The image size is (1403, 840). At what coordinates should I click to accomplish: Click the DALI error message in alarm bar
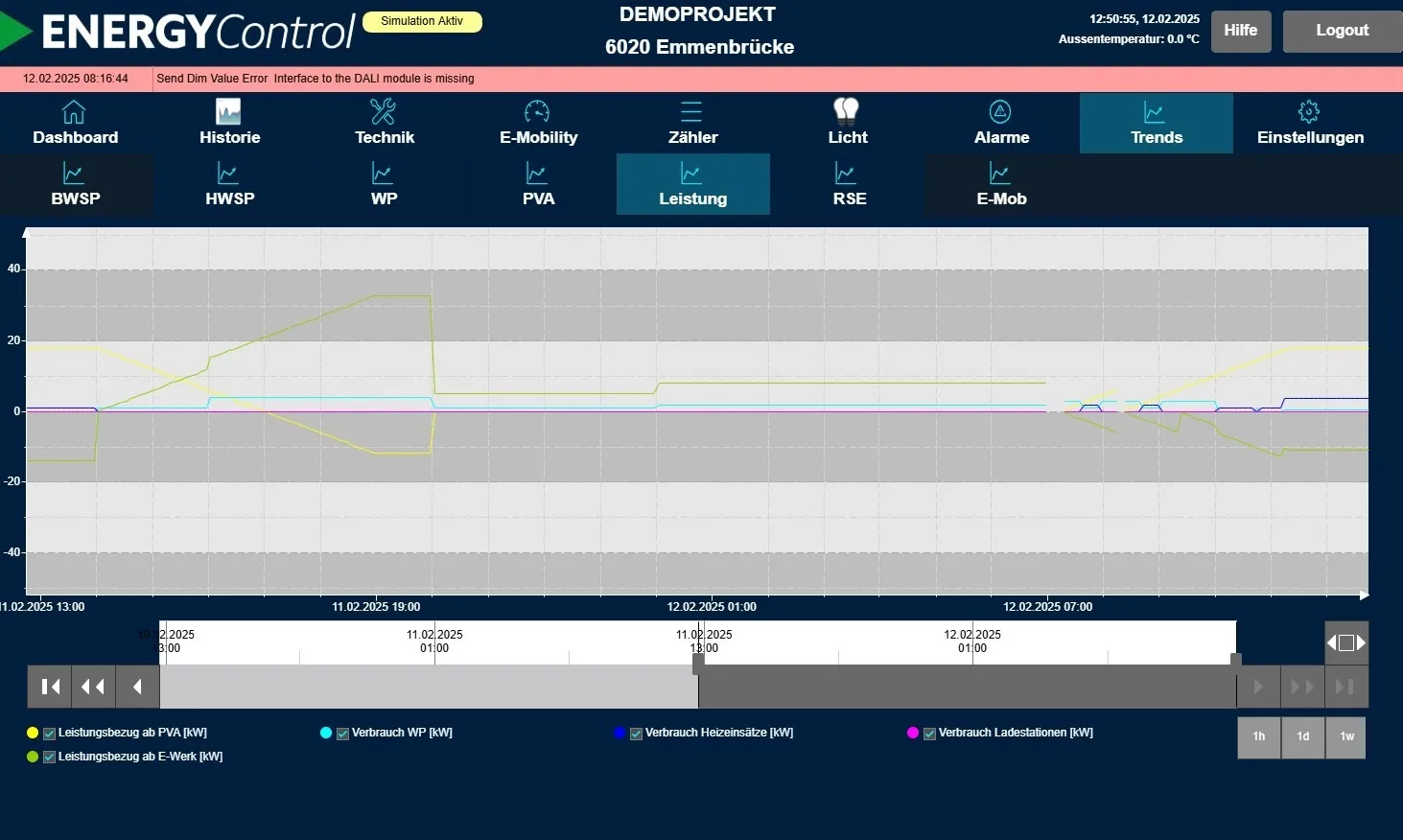[316, 79]
